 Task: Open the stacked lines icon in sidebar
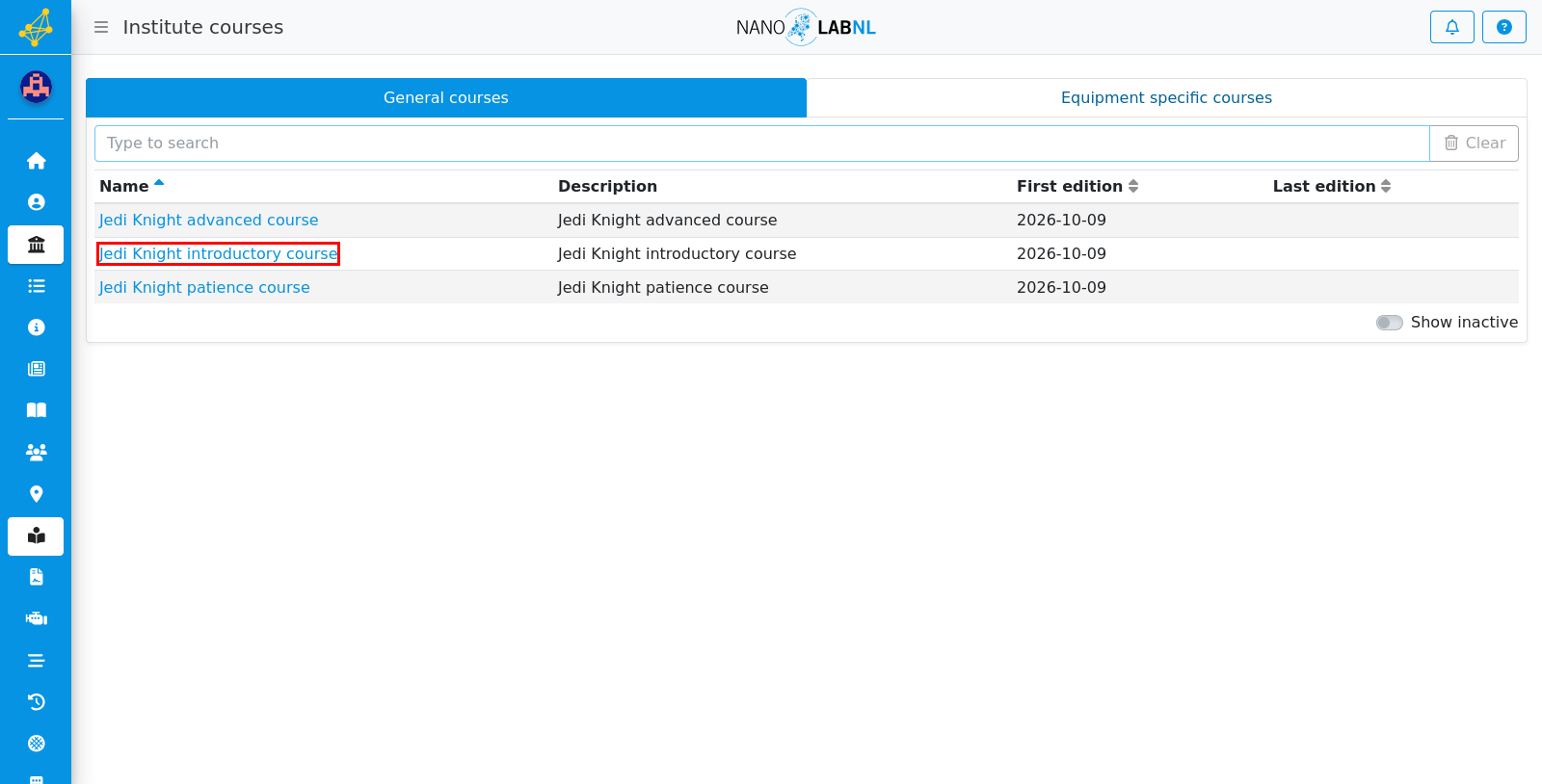click(36, 661)
